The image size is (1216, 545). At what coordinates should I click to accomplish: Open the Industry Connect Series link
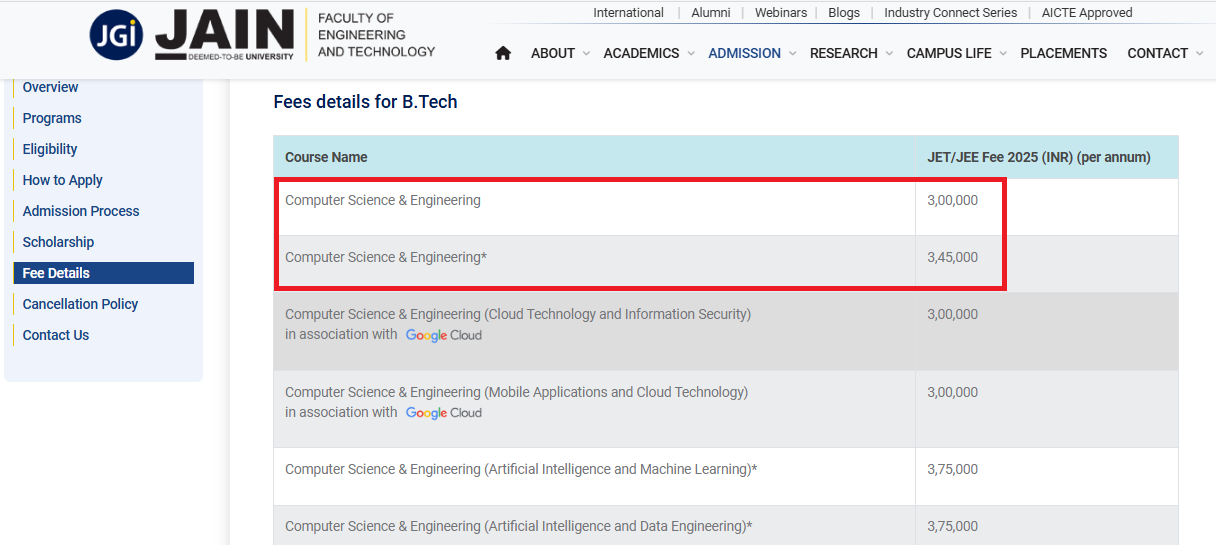pos(950,13)
